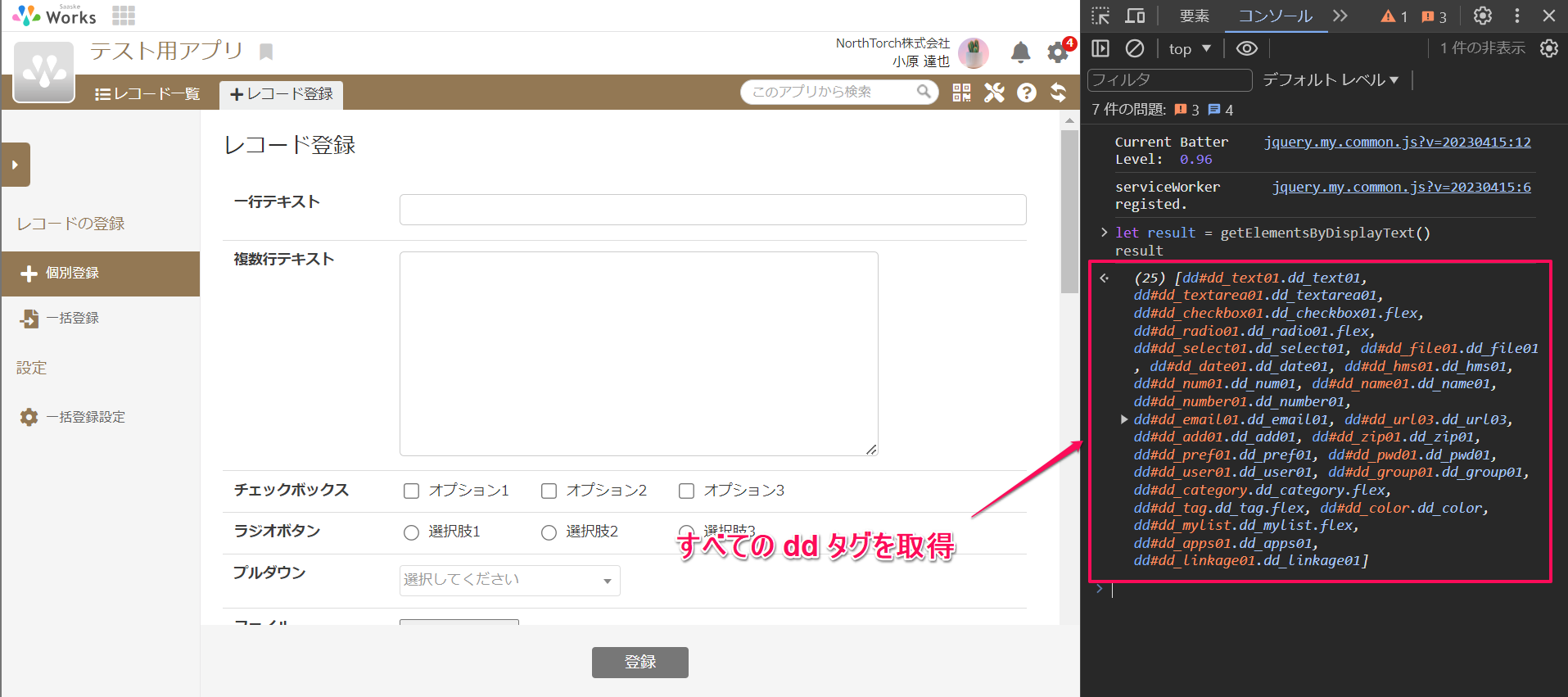
Task: Open the app tools wrench icon
Action: [x=994, y=93]
